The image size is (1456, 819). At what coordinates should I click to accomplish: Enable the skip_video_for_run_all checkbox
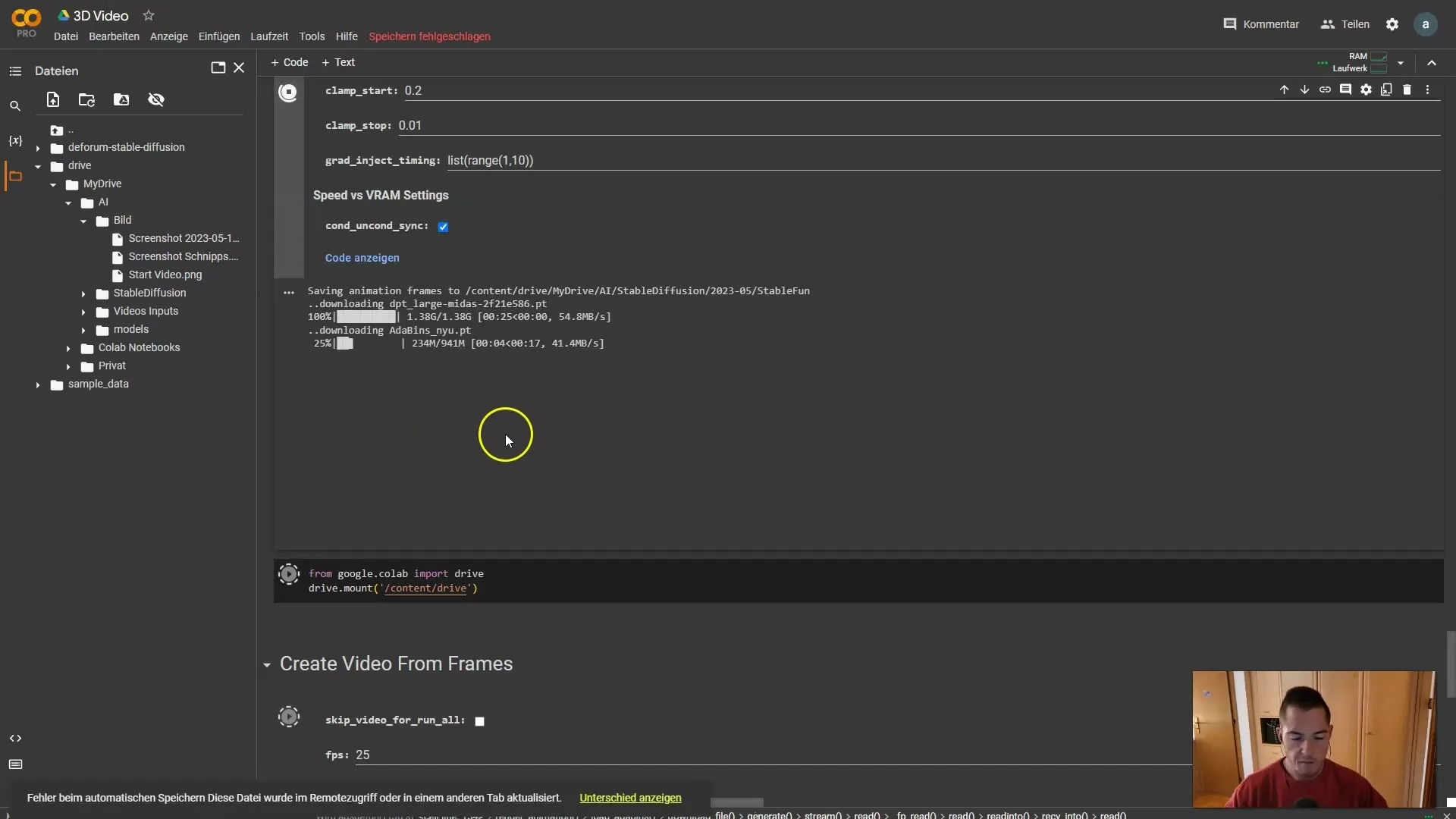pos(479,721)
